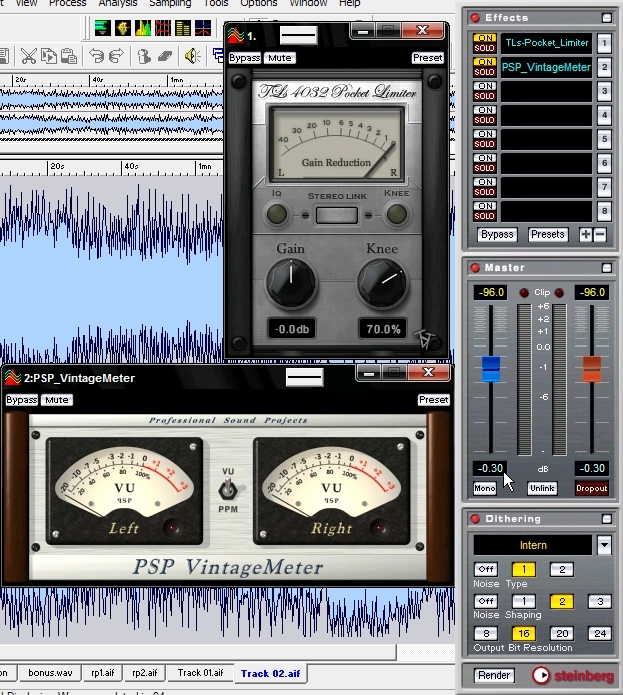Click the Dropout button
Viewport: 623px width, 695px height.
[x=592, y=488]
